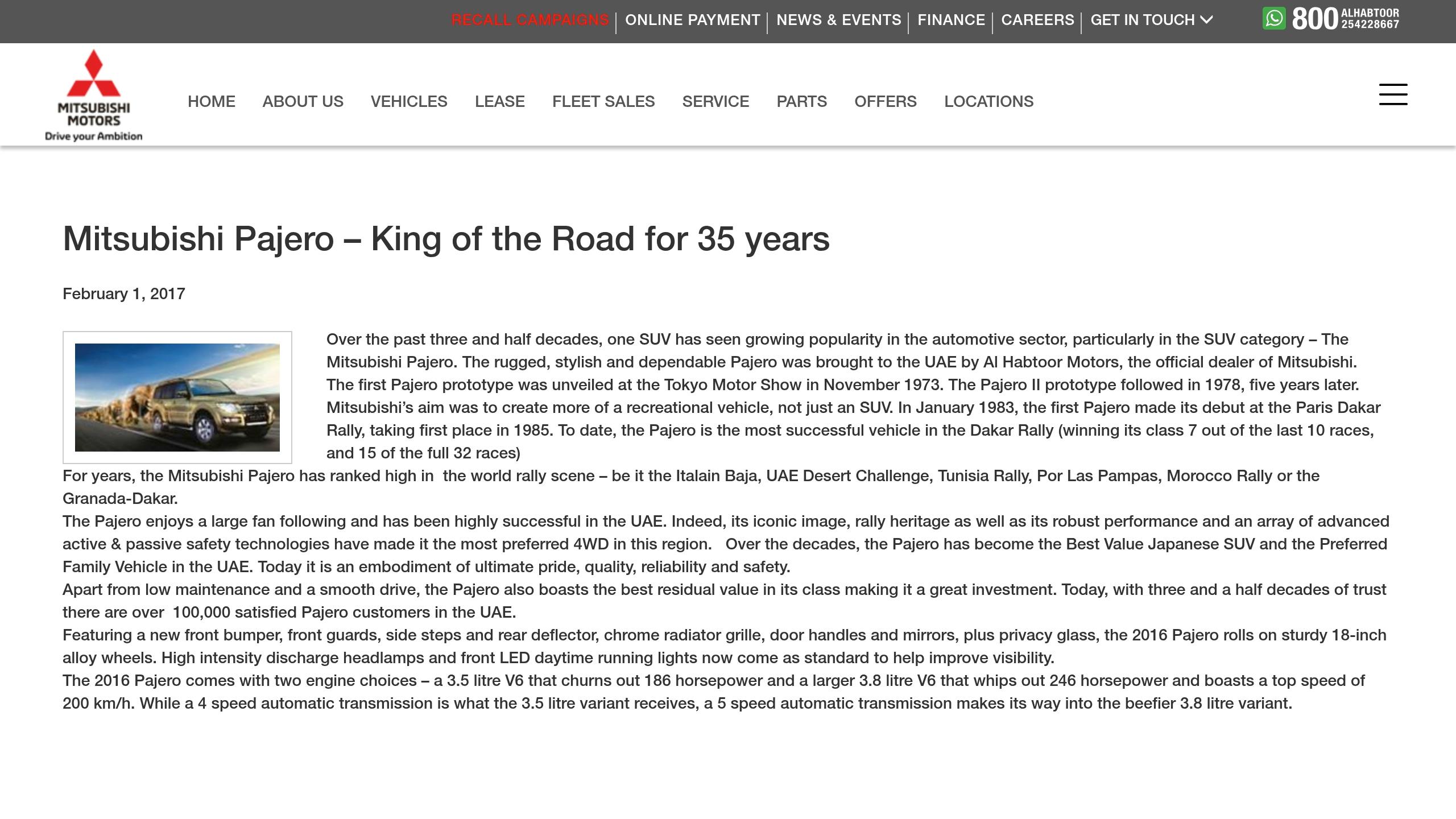This screenshot has height=819, width=1456.
Task: Select Vehicles in main navigation
Action: [409, 101]
